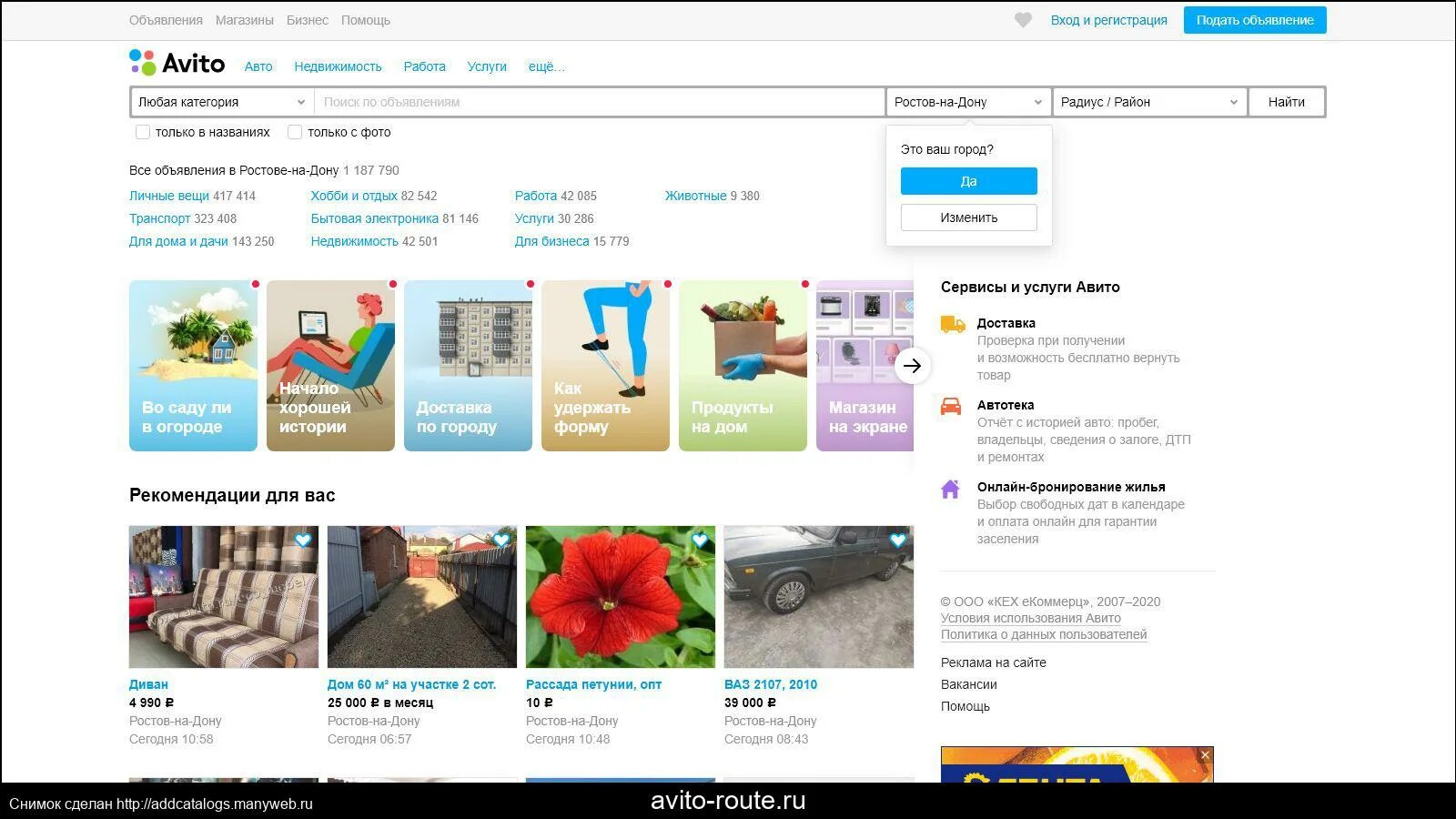The height and width of the screenshot is (819, 1456).
Task: Open the Бизнес top menu
Action: click(308, 20)
